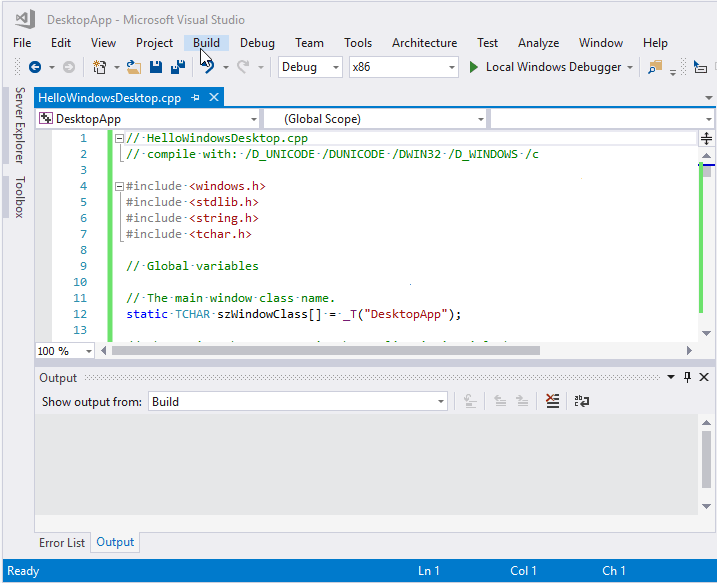Toggle word wrap in the Output panel
Image resolution: width=717 pixels, height=583 pixels.
click(x=581, y=401)
